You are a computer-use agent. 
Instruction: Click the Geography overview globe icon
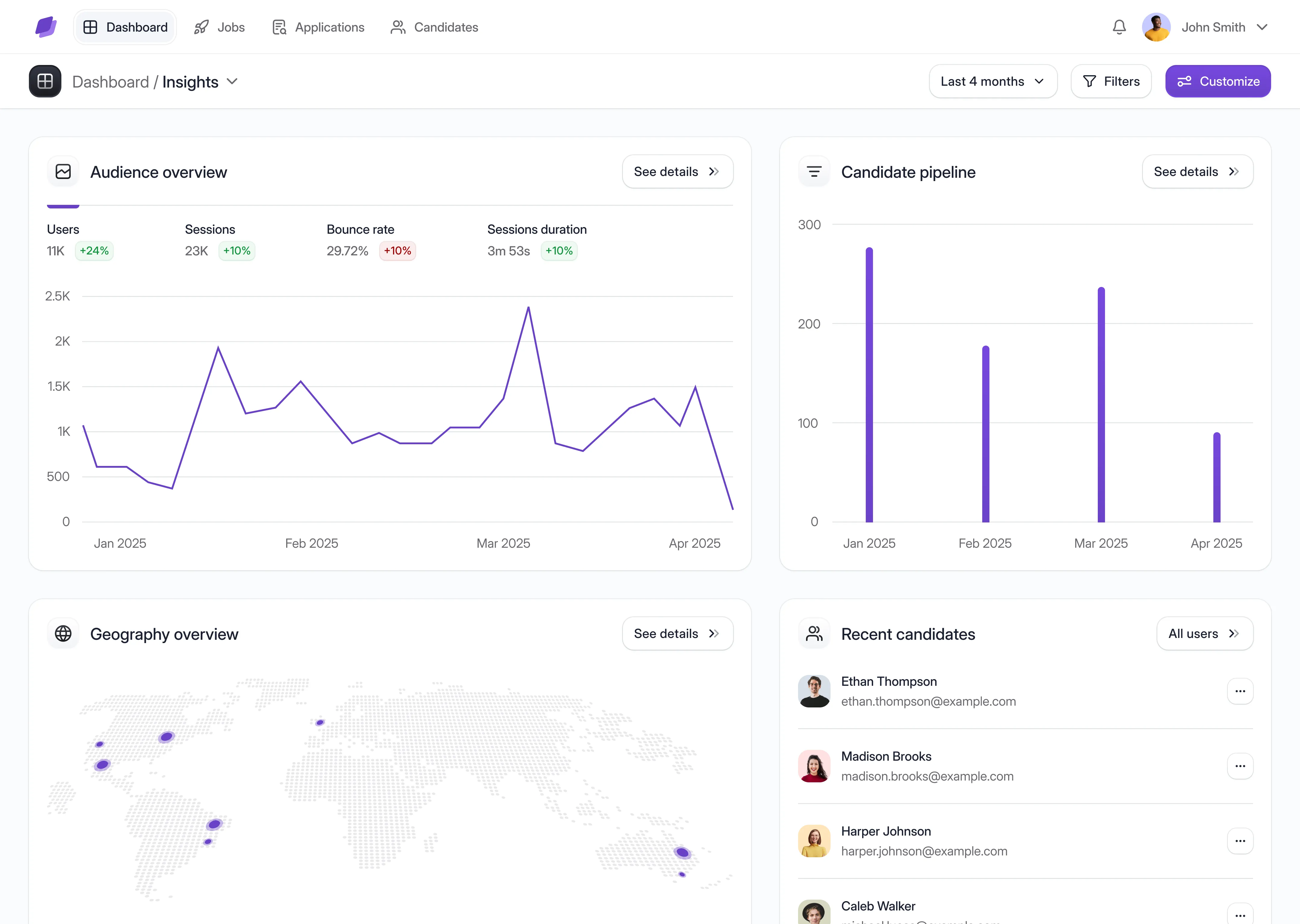pos(63,634)
